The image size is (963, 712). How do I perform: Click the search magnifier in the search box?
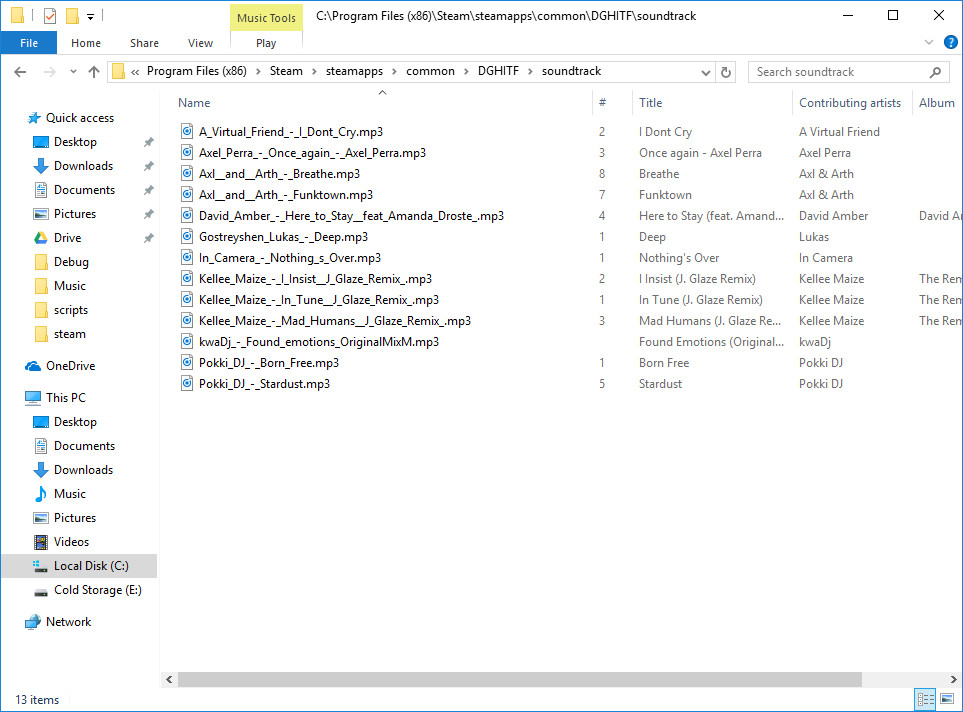coord(933,71)
